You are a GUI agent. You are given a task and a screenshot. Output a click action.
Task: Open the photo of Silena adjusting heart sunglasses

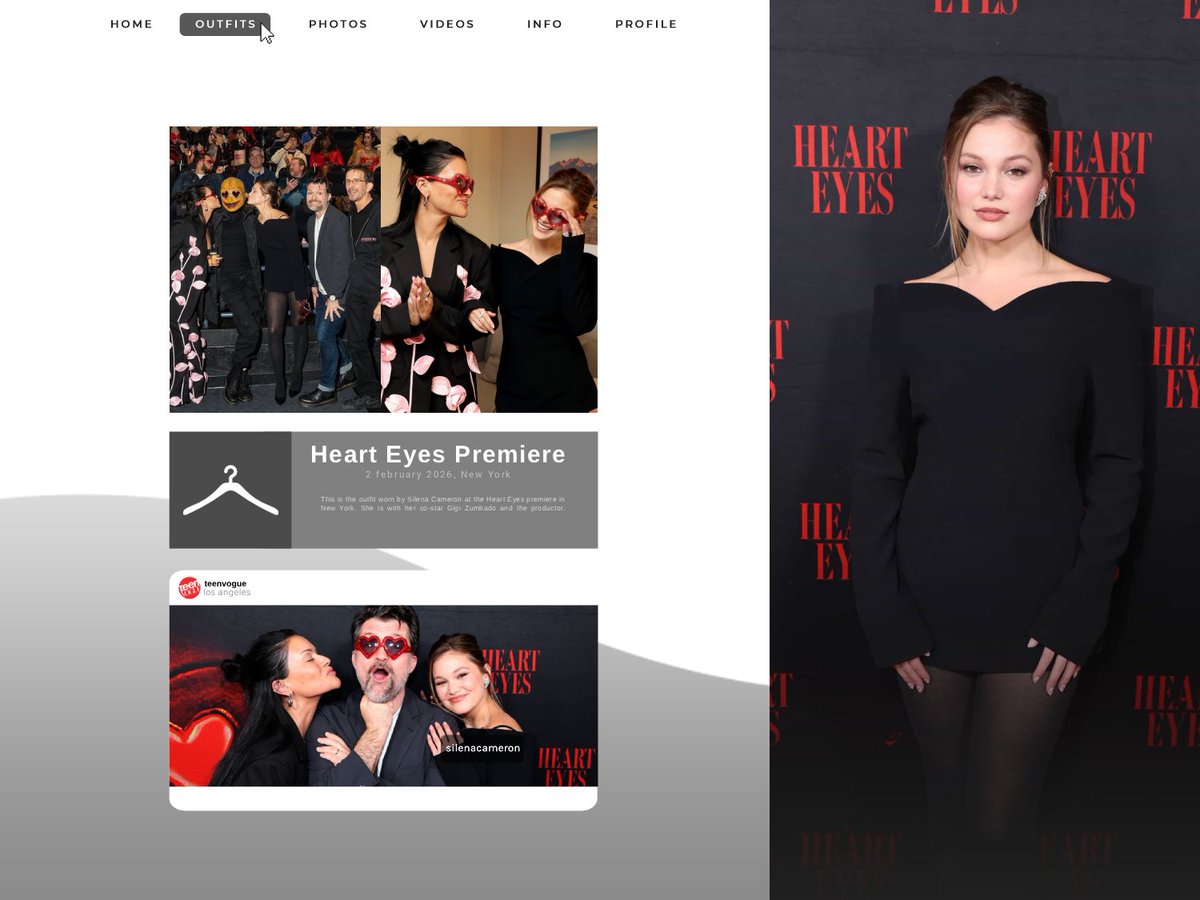[x=489, y=268]
